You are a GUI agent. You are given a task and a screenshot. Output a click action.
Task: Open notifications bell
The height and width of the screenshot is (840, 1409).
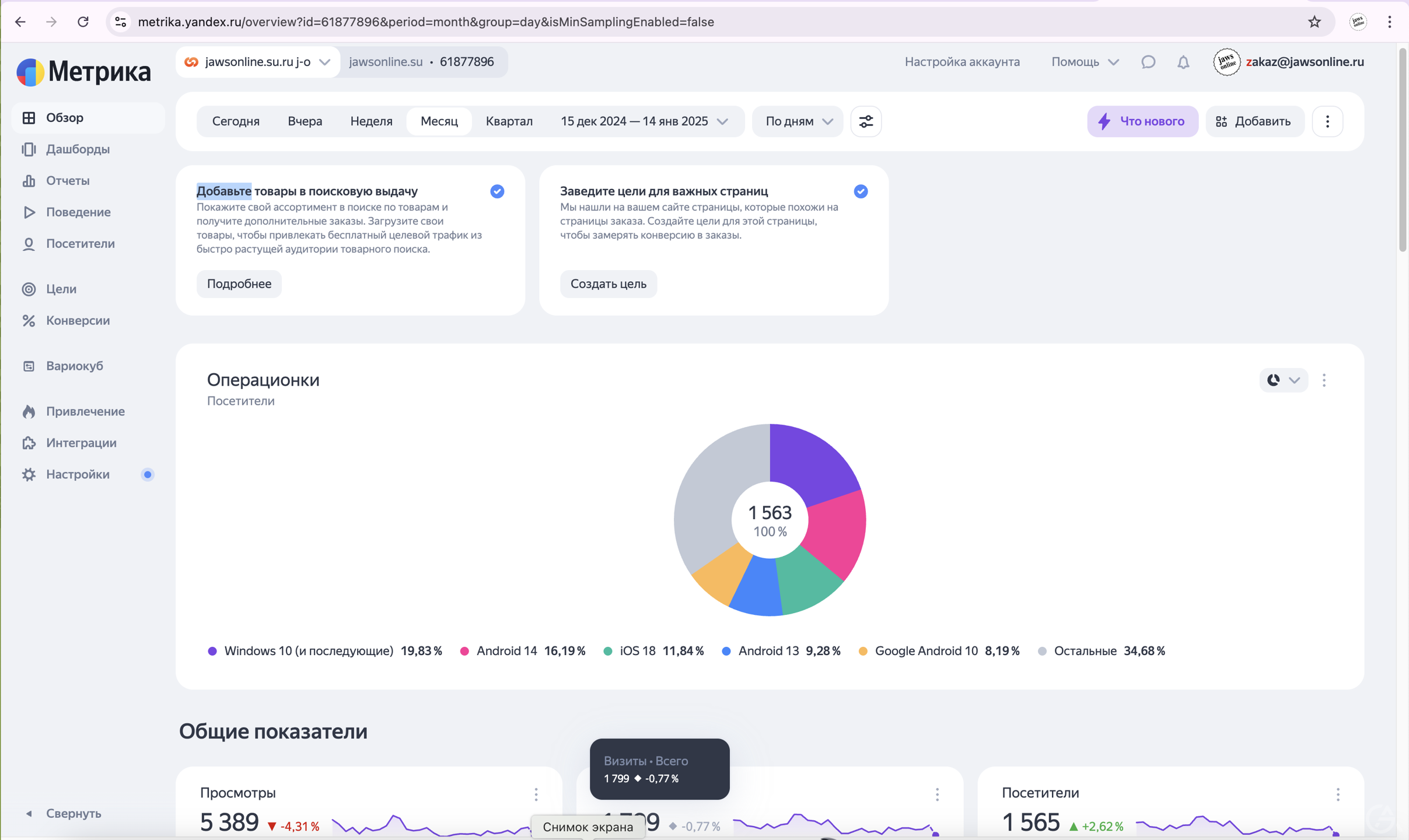1183,62
